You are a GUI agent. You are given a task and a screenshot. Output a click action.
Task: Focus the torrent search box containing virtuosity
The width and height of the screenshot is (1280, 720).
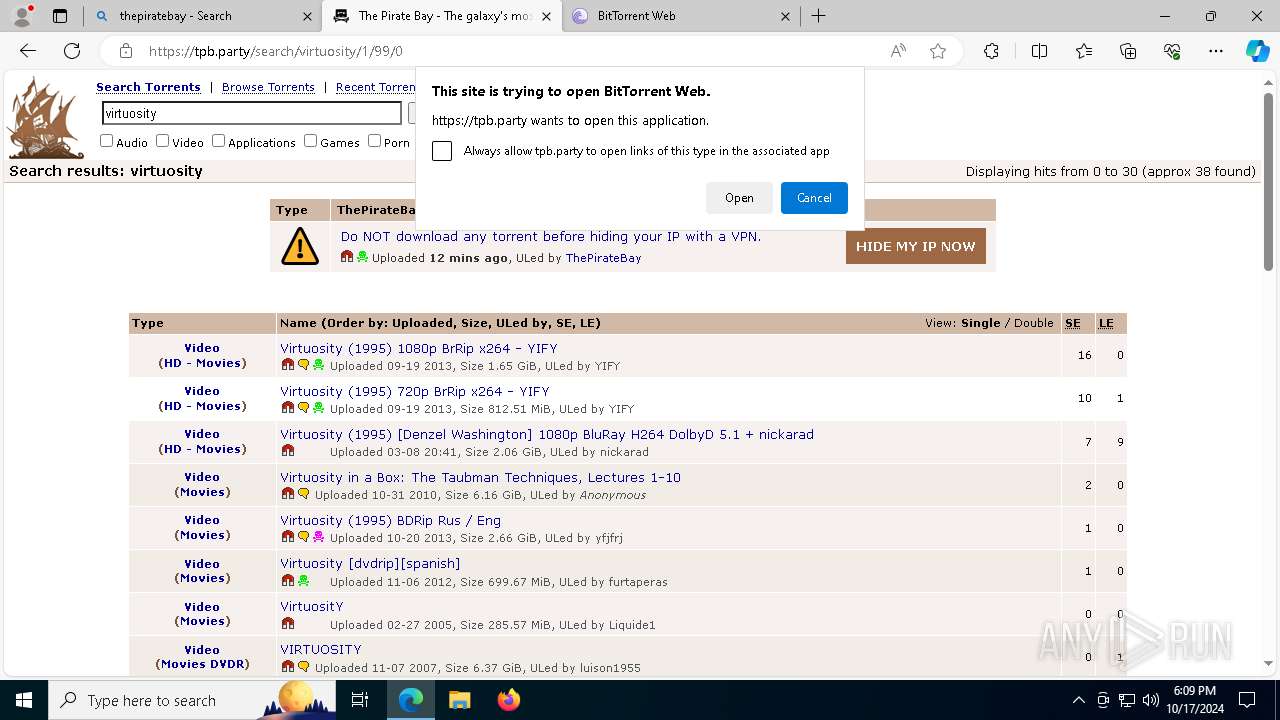251,113
